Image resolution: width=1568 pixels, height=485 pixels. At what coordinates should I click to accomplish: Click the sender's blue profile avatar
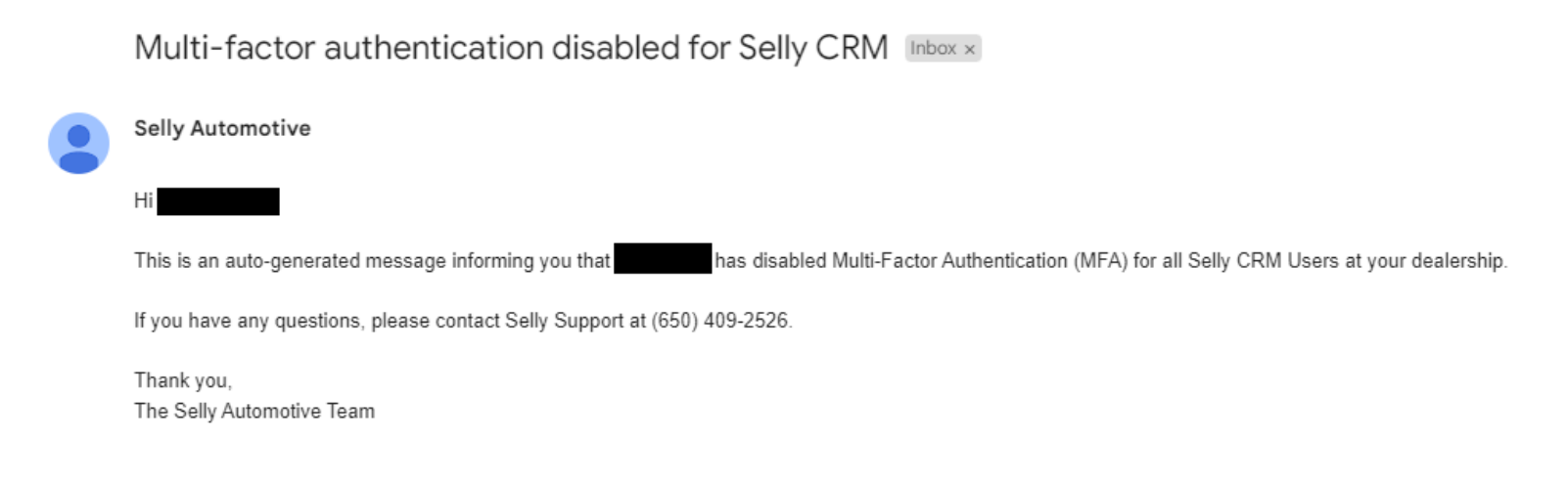click(x=78, y=143)
